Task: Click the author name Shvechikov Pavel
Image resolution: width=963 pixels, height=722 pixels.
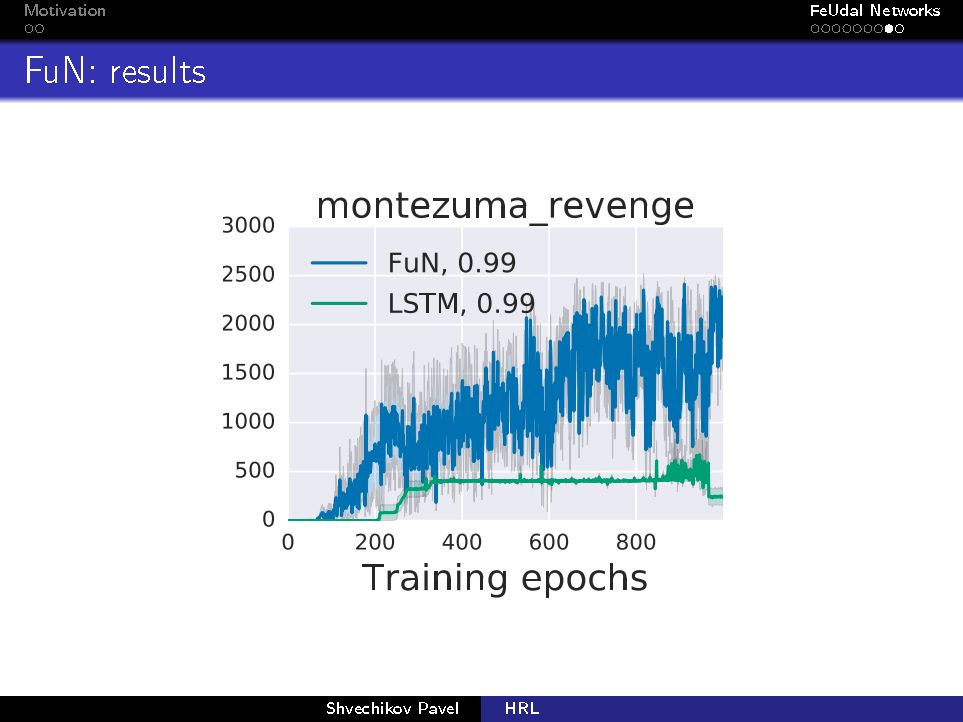Action: pos(392,708)
